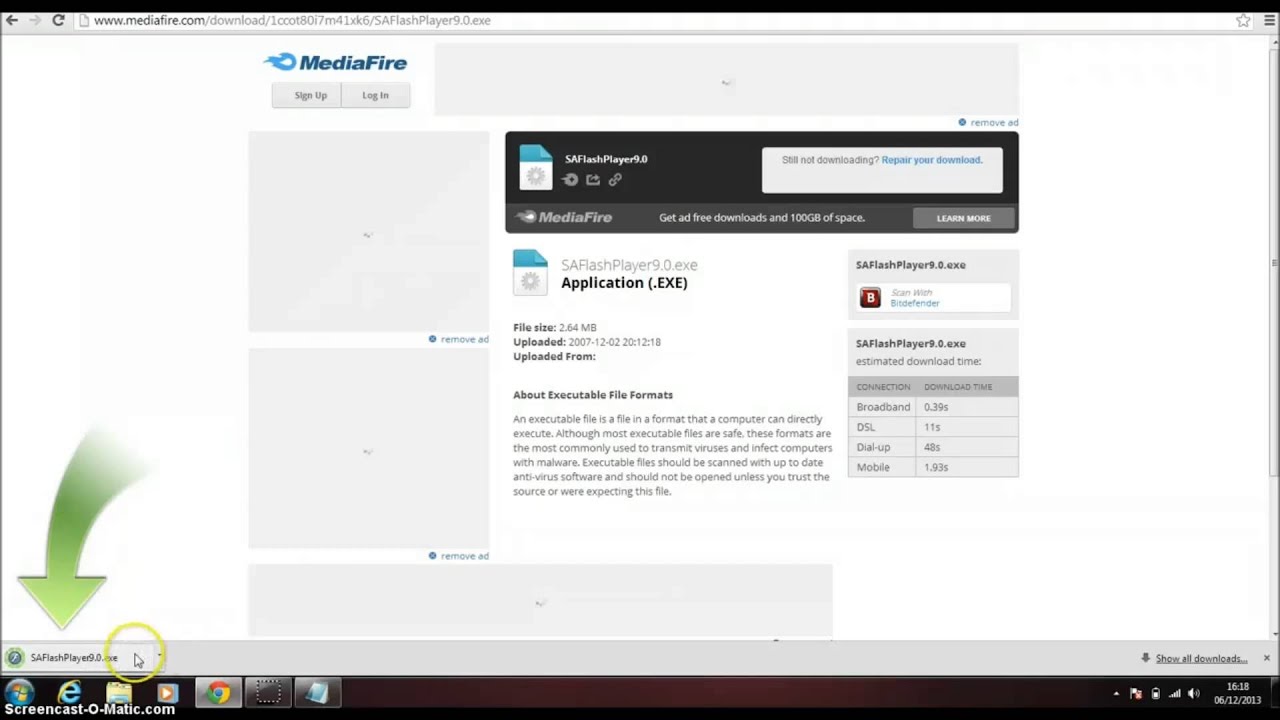Click remove ad under first left ad
Image resolution: width=1280 pixels, height=720 pixels.
(458, 339)
